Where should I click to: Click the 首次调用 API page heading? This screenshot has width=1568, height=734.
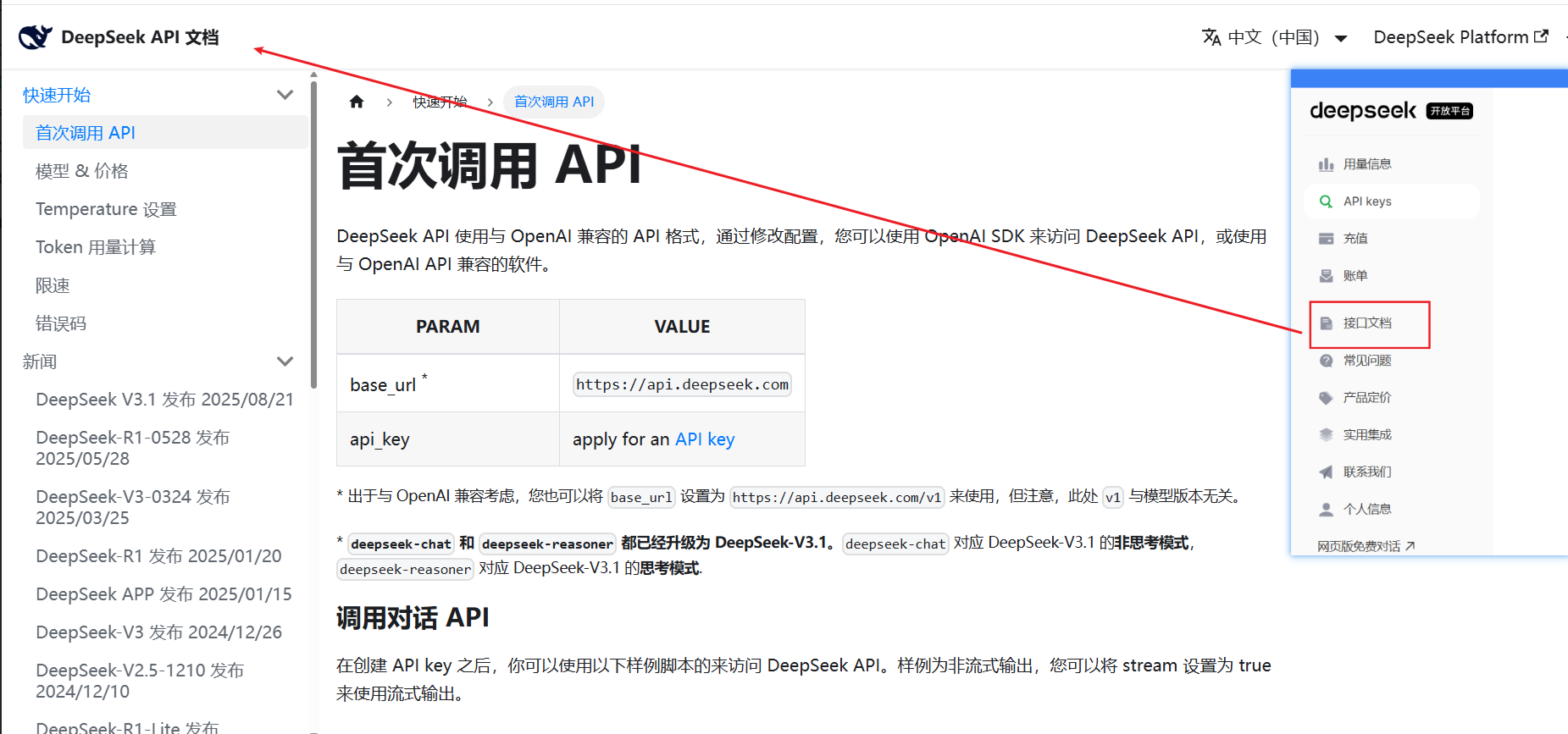pyautogui.click(x=489, y=166)
